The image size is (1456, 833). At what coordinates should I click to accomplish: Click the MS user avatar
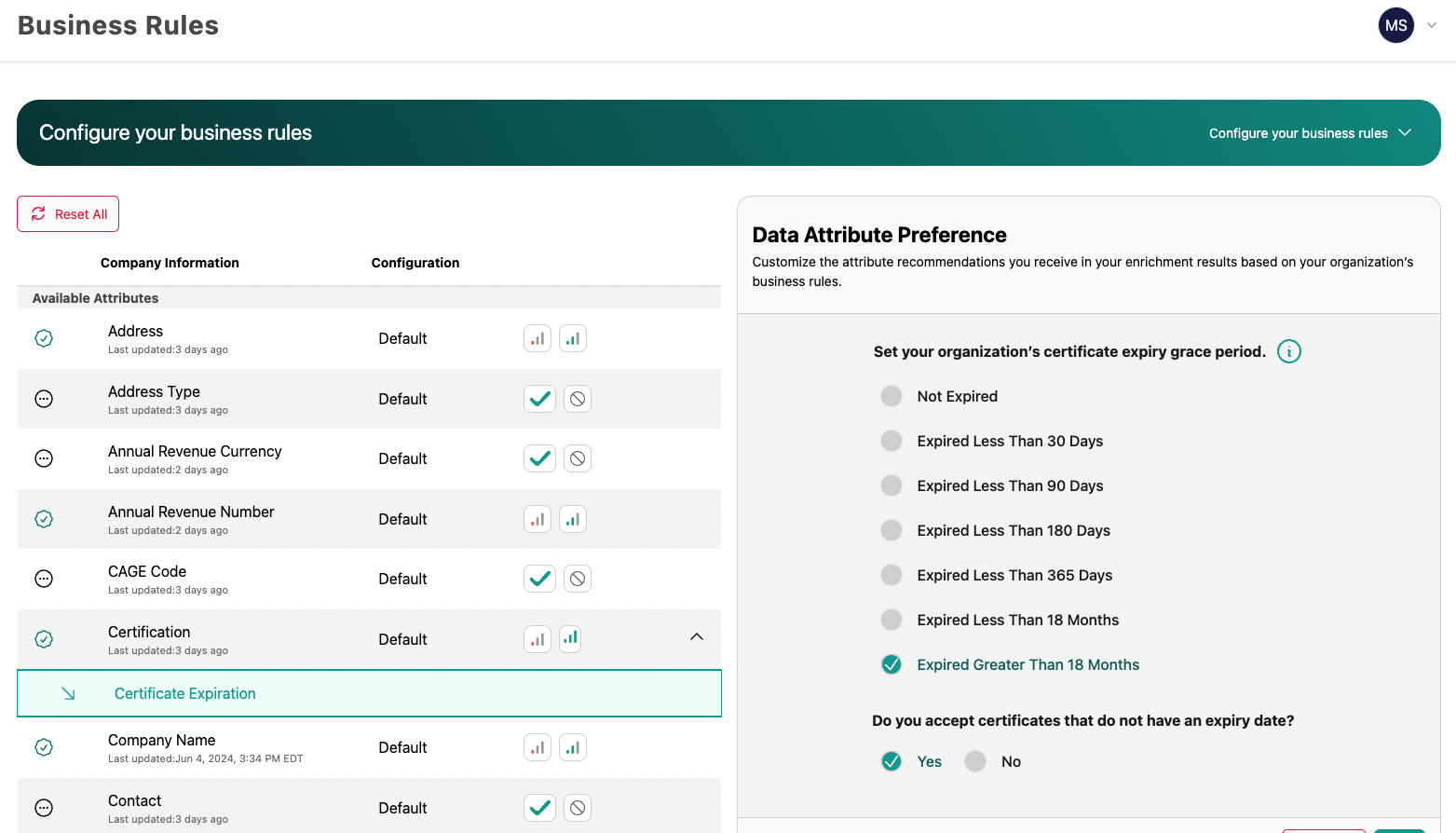click(1396, 25)
